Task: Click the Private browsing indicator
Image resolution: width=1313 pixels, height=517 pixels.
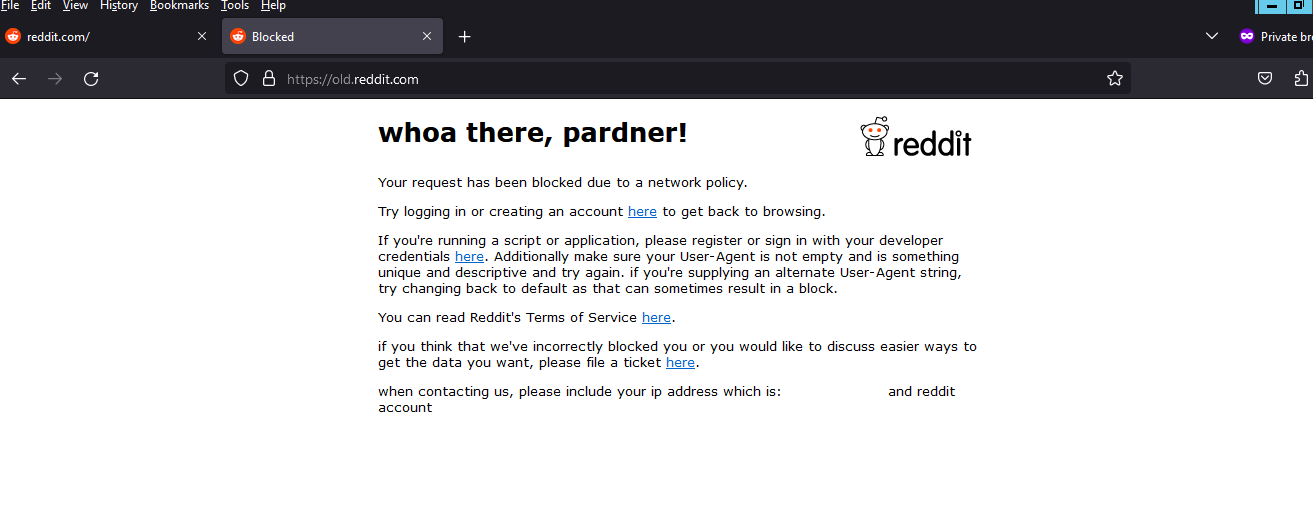Action: tap(1275, 36)
